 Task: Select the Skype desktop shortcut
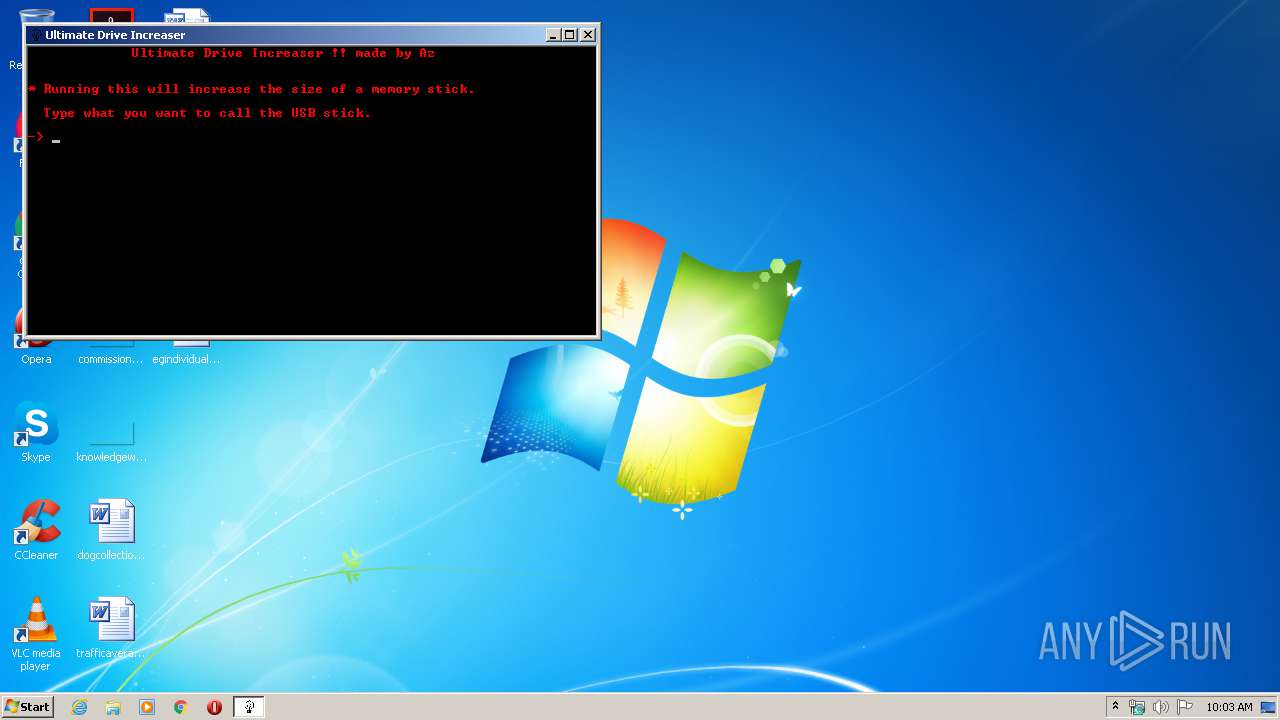36,432
